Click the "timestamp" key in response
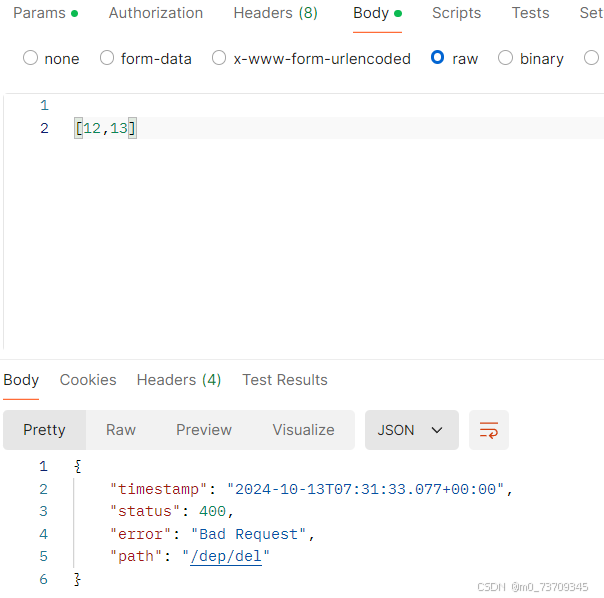 pos(158,489)
